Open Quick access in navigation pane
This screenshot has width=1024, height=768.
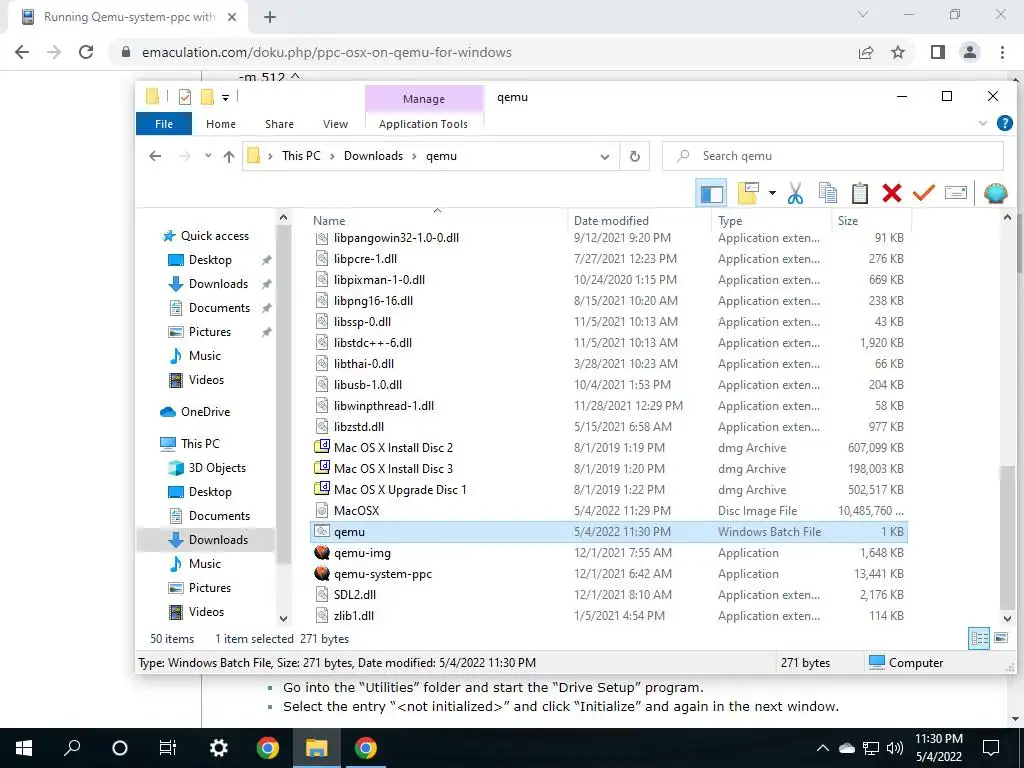(x=206, y=236)
